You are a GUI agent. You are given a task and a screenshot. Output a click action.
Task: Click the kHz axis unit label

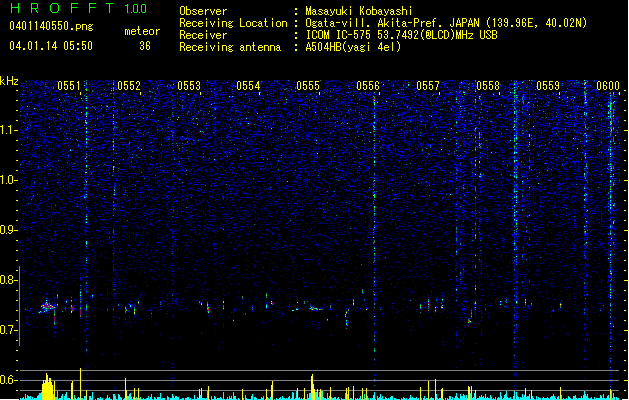point(9,81)
